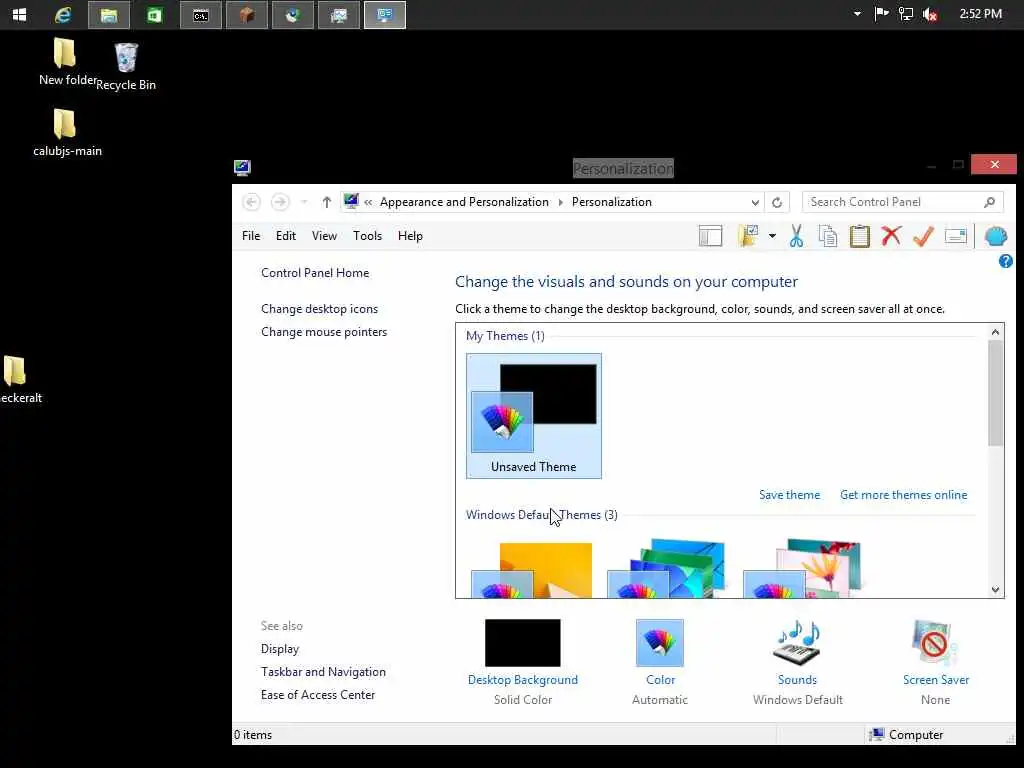Click the double chevron in the address bar
The image size is (1024, 768).
[x=368, y=202]
